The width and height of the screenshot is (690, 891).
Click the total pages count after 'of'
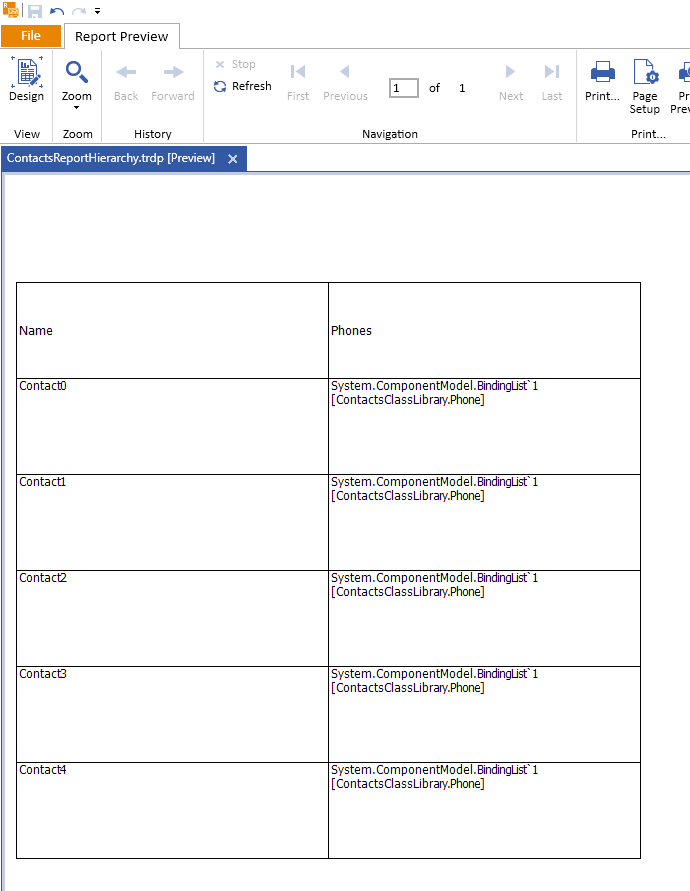point(462,88)
